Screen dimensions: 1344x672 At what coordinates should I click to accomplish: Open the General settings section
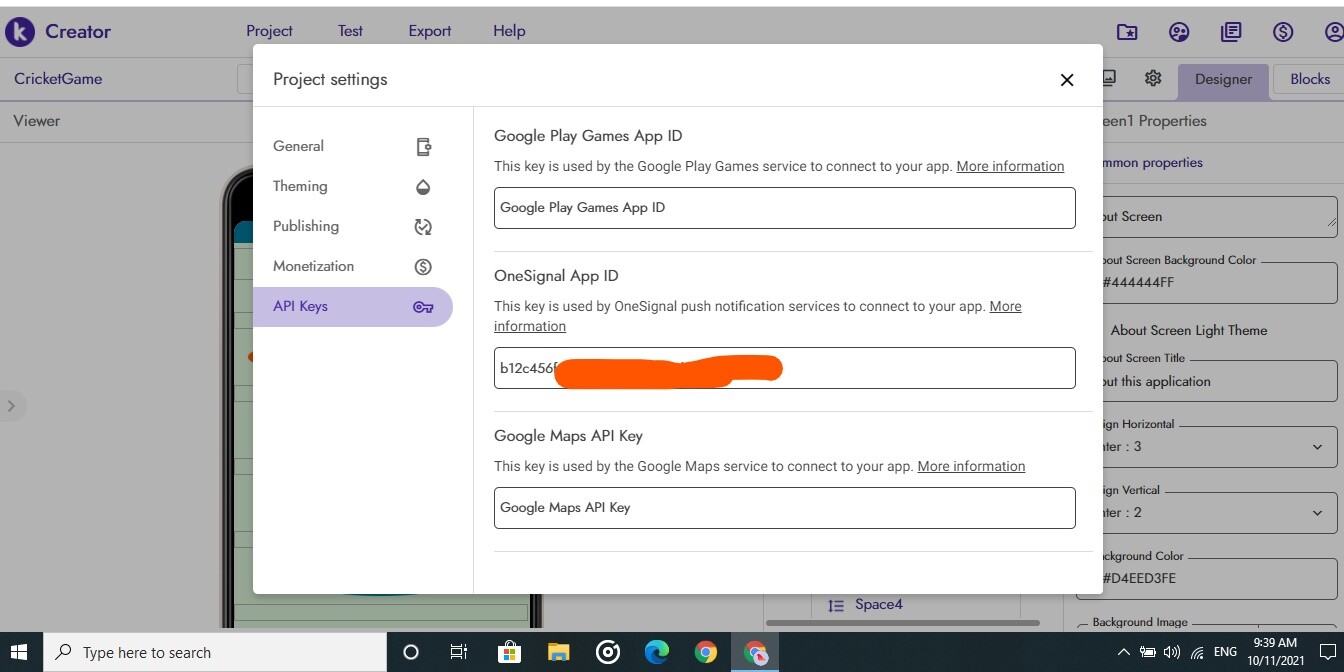(x=298, y=146)
